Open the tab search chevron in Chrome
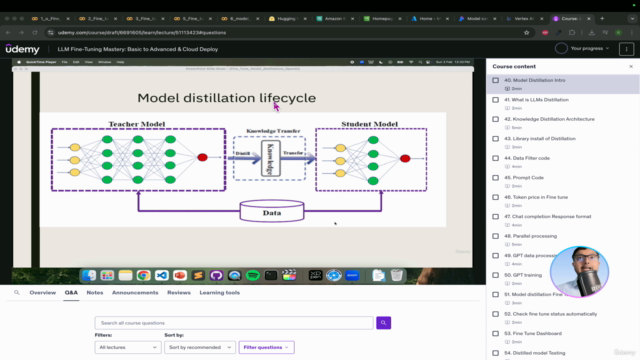The height and width of the screenshot is (360, 640). pyautogui.click(x=632, y=18)
